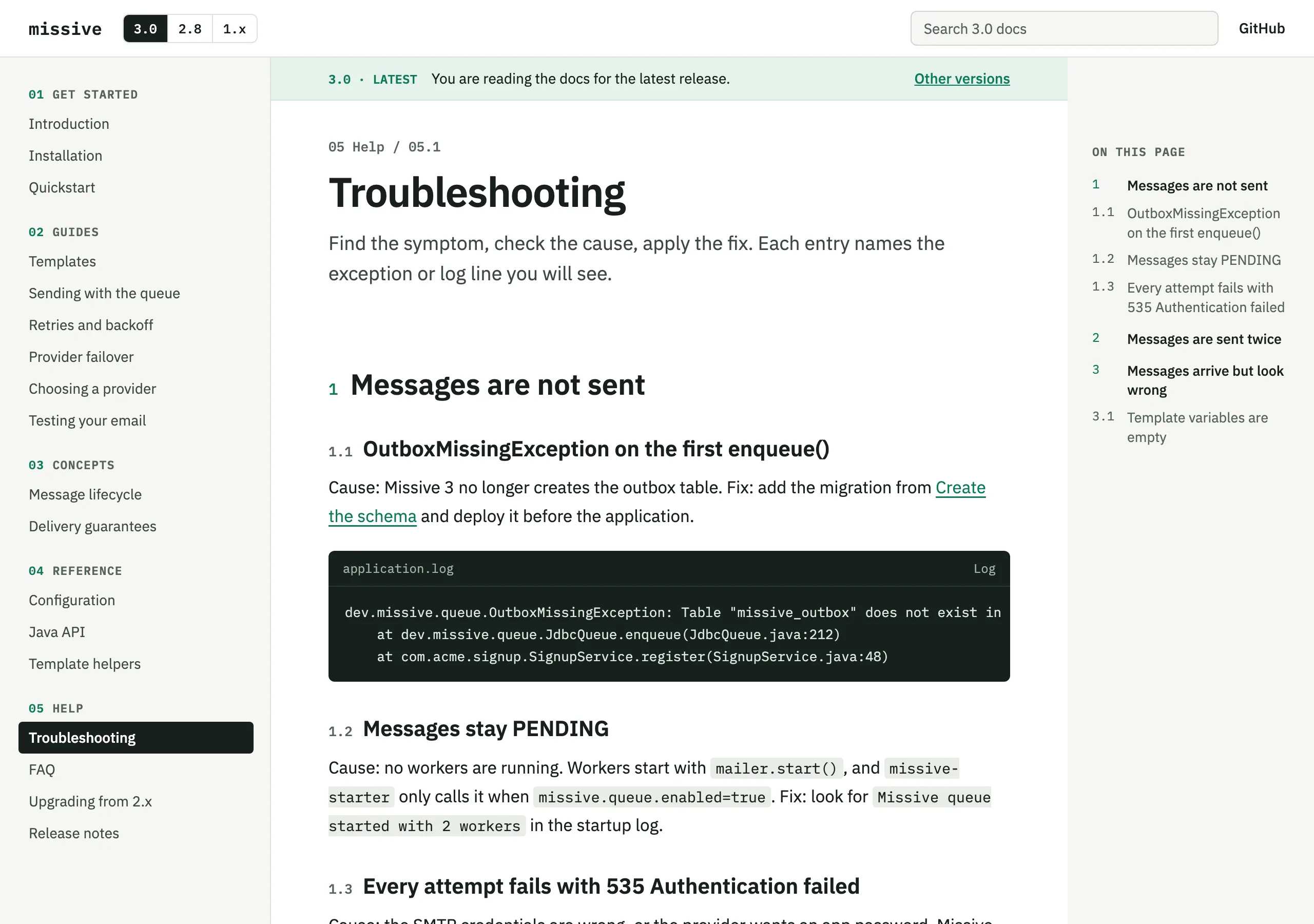Viewport: 1314px width, 924px height.
Task: Open Testing your email guide
Action: tap(87, 421)
